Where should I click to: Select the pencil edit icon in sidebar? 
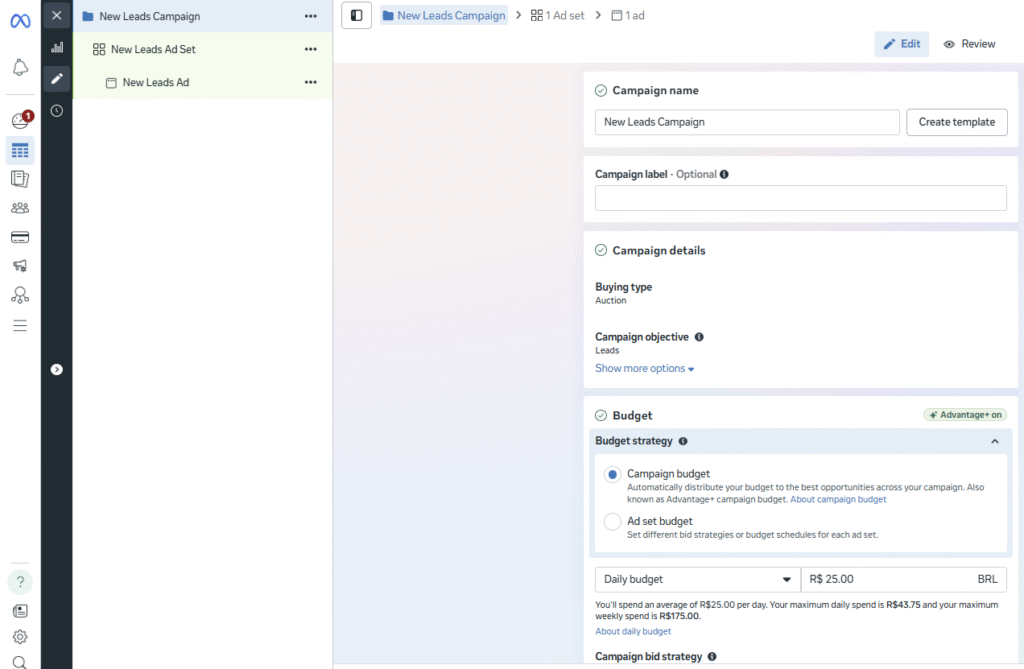click(57, 79)
